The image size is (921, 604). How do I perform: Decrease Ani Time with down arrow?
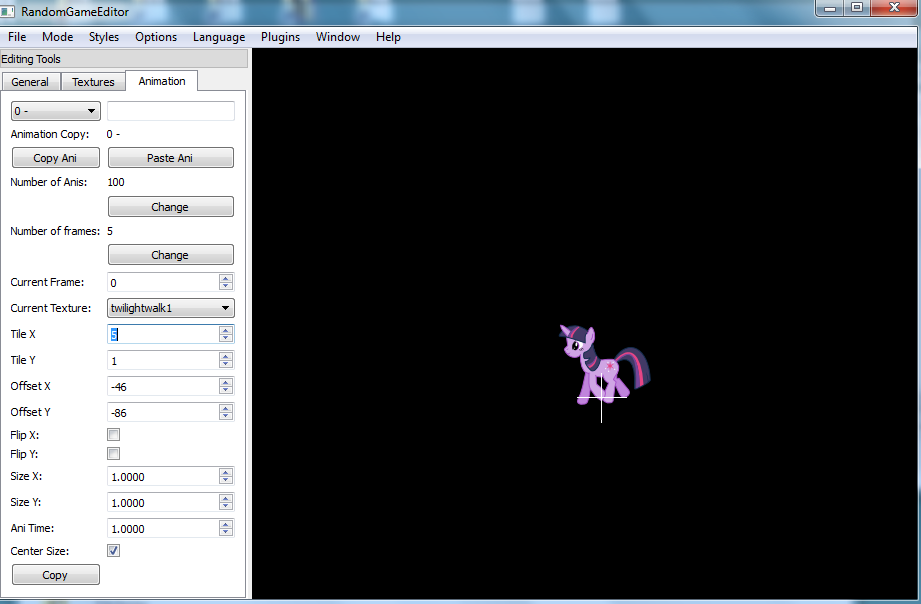click(x=226, y=532)
